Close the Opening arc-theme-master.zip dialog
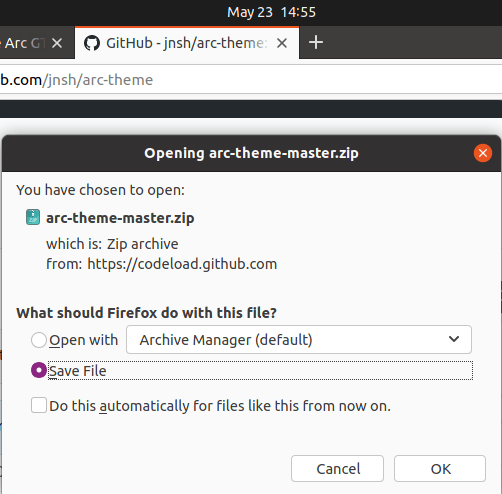This screenshot has height=494, width=502. click(x=483, y=153)
